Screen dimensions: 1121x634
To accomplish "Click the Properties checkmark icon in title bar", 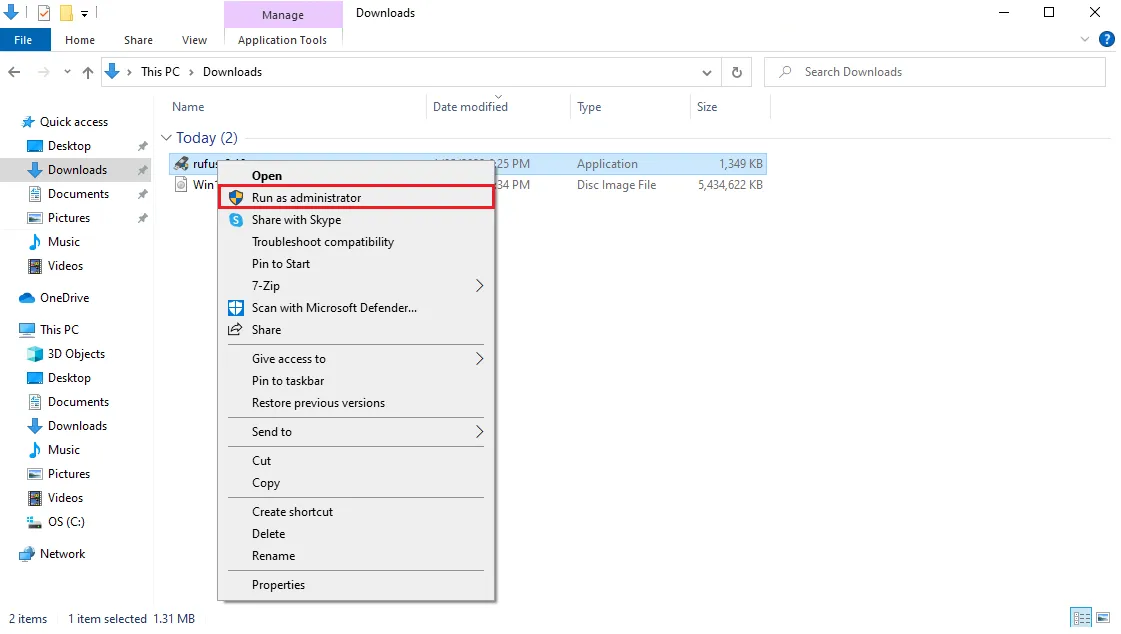I will point(44,13).
